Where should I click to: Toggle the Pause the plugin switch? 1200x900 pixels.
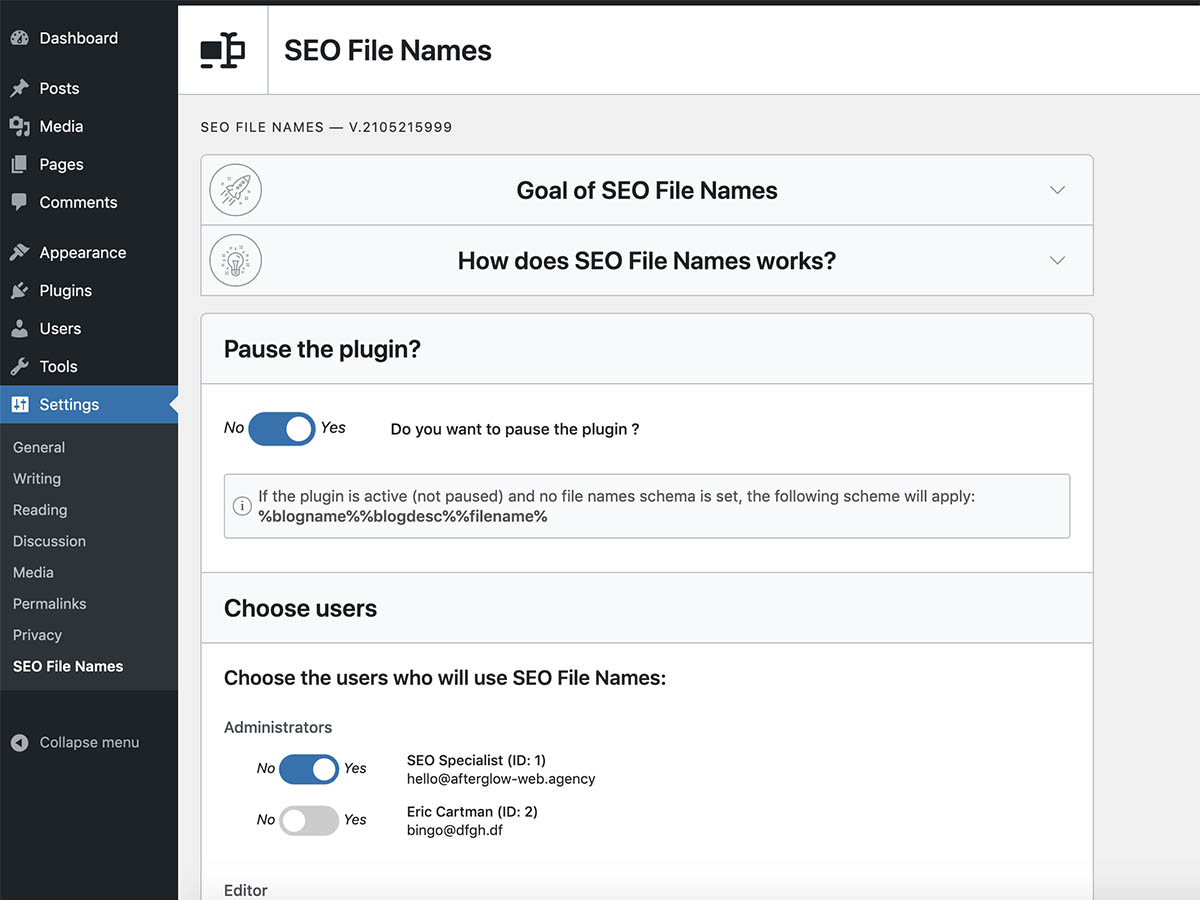click(x=282, y=429)
